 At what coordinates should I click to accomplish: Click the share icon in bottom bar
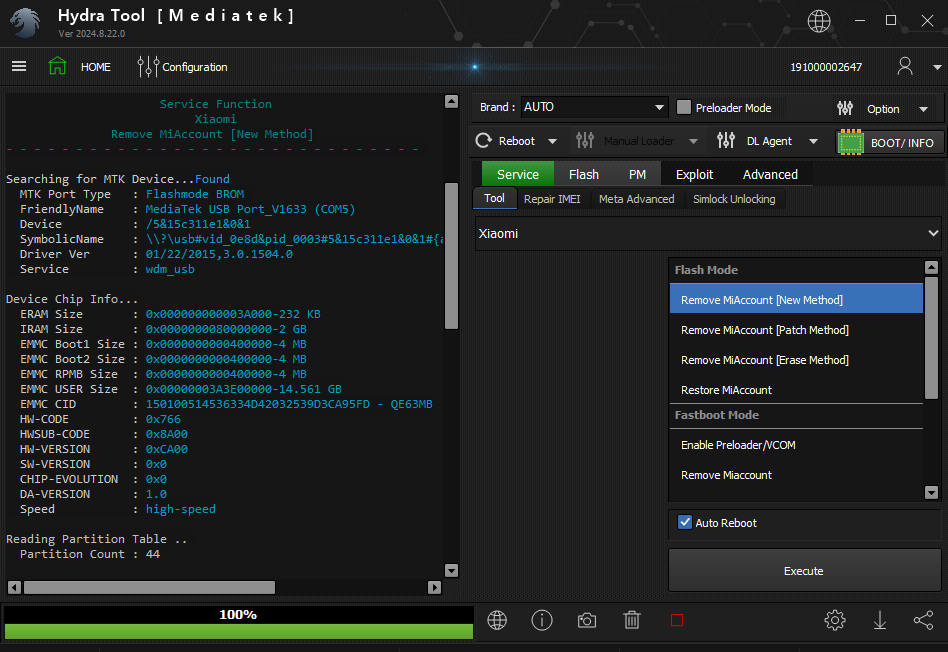click(x=923, y=620)
